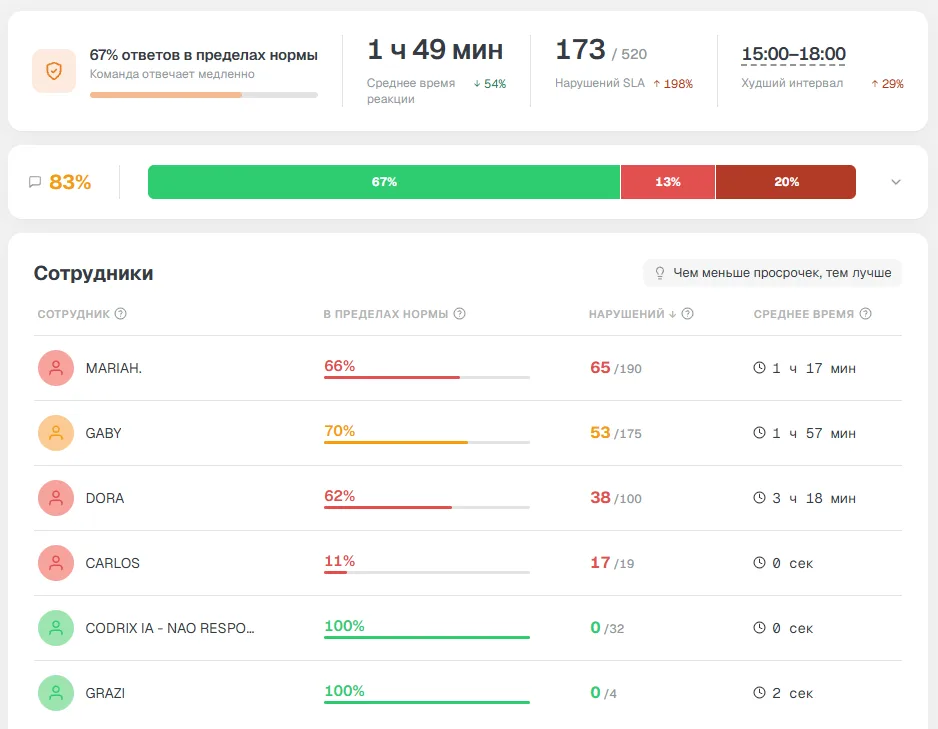938x729 pixels.
Task: Click DORA 62% progress bar
Action: pos(427,508)
